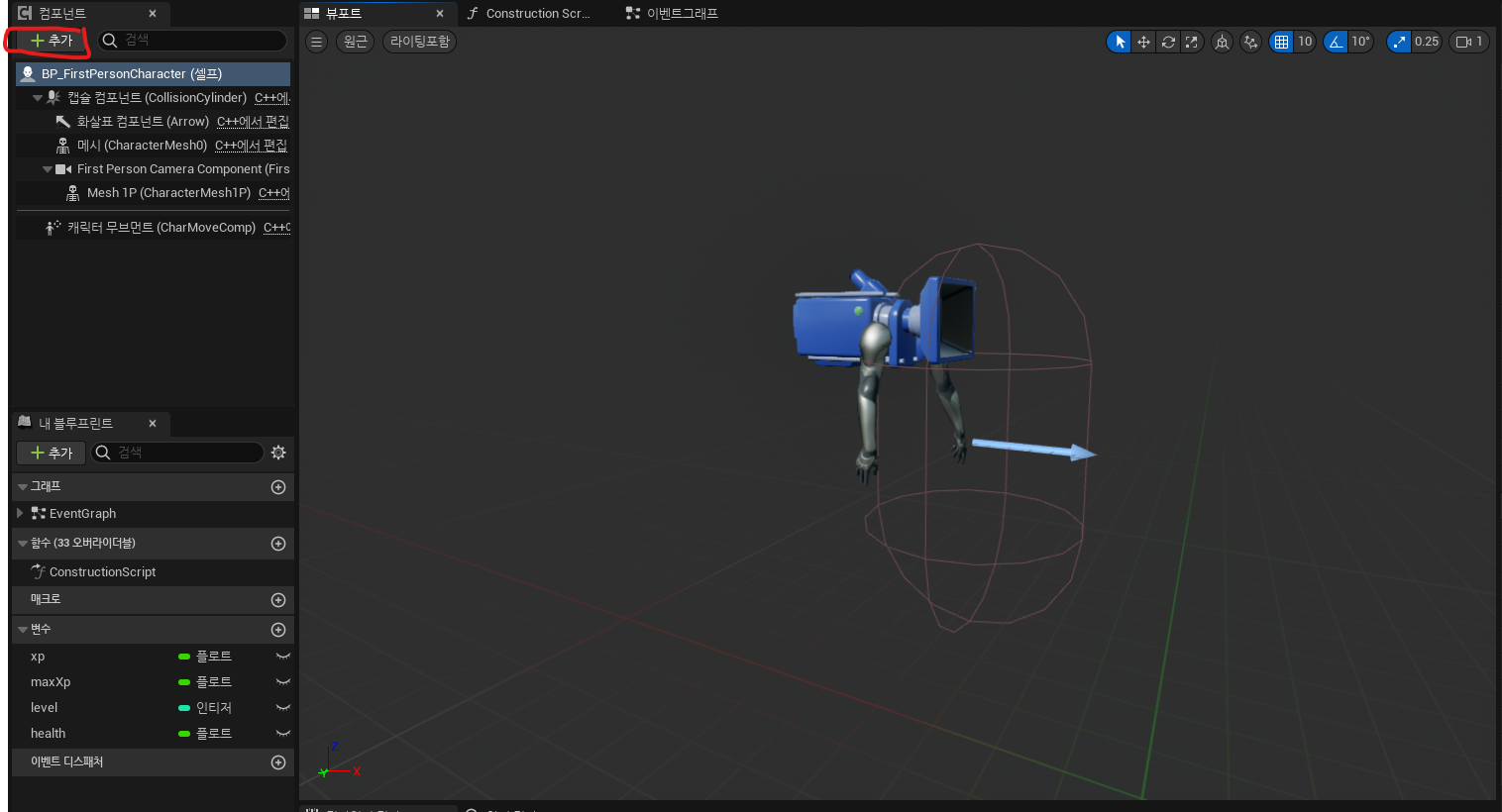
Task: Switch to the Construction Script tab
Action: (x=537, y=14)
